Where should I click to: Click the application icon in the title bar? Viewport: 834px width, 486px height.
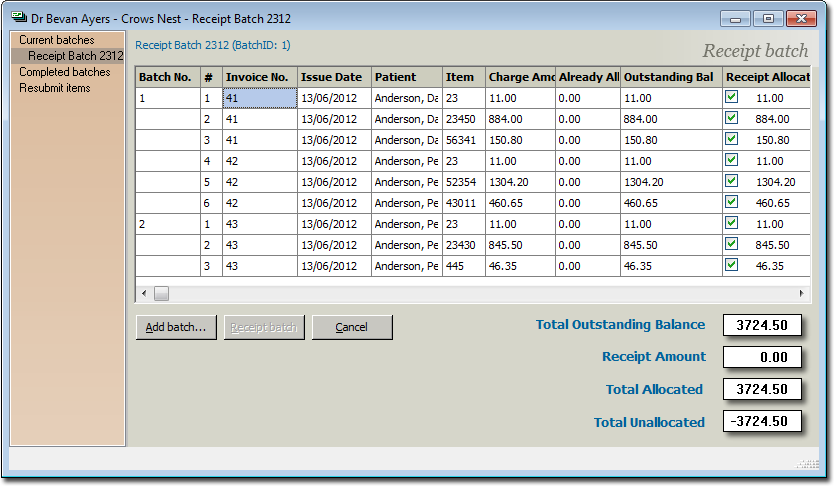click(x=19, y=18)
